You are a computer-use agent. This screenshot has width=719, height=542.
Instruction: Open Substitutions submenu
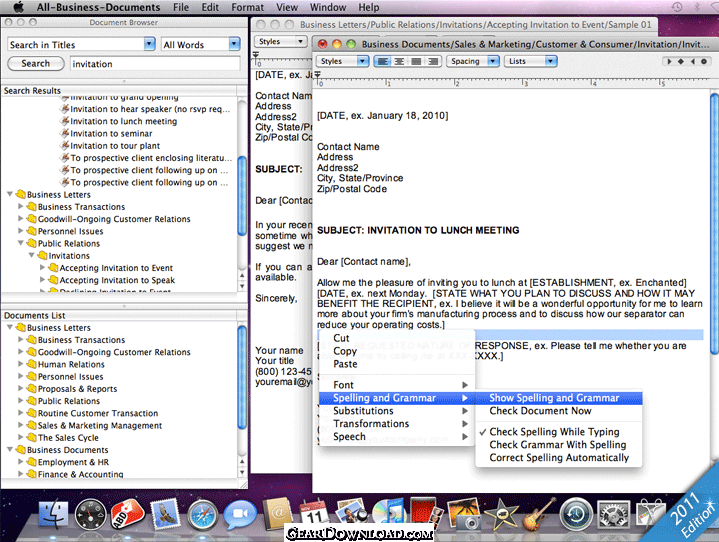(x=396, y=411)
